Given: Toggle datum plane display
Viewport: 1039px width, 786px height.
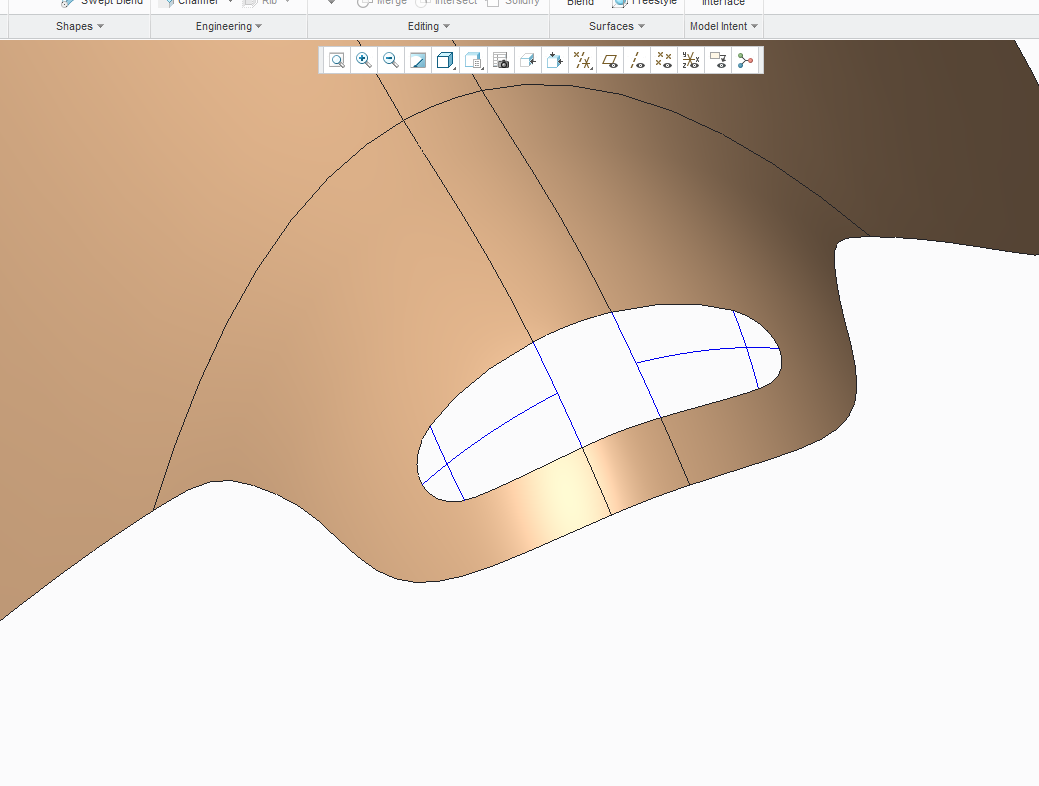Looking at the screenshot, I should [x=610, y=60].
